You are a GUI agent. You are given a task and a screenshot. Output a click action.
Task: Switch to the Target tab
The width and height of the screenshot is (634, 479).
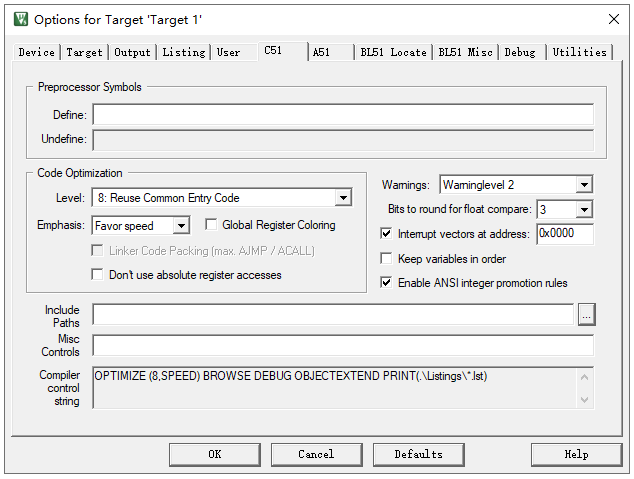(x=85, y=53)
